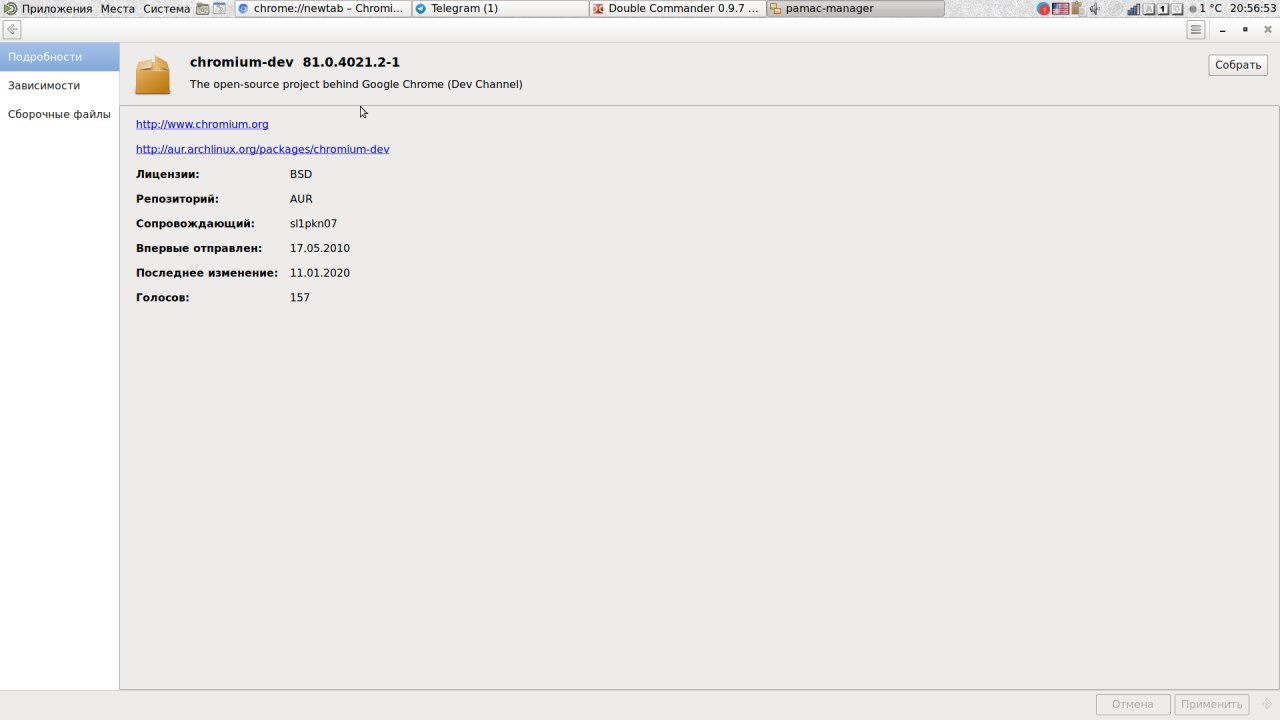This screenshot has height=720, width=1280.
Task: Click the clock showing 20:56:53
Action: tap(1253, 8)
